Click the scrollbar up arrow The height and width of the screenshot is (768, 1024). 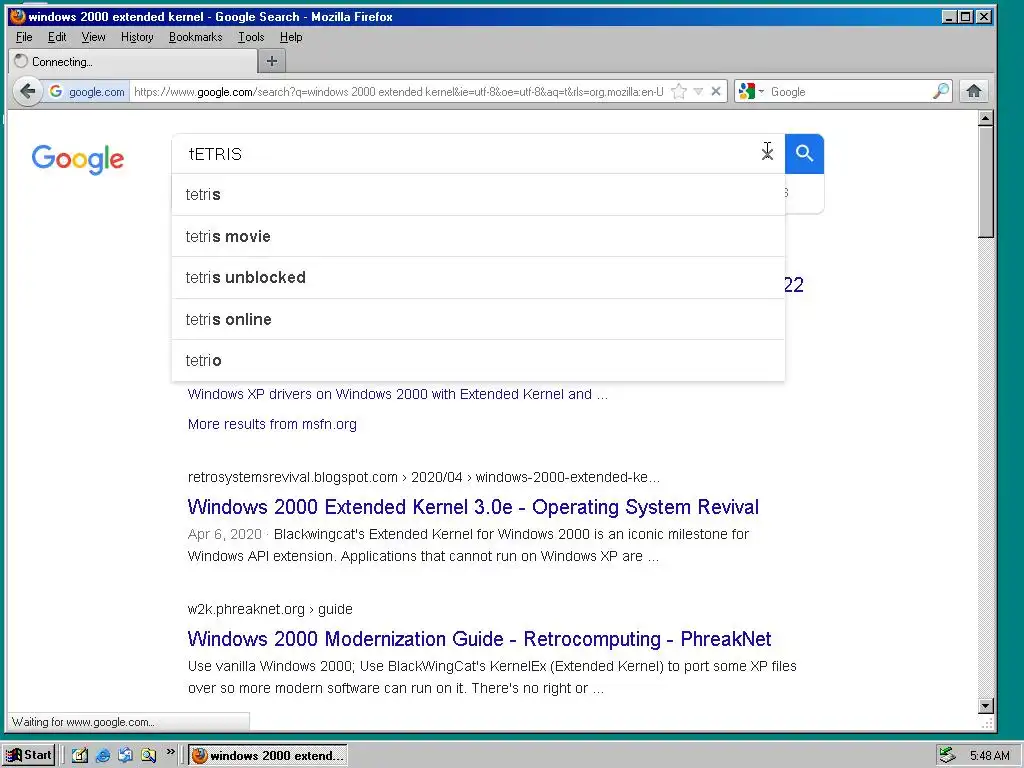click(x=986, y=118)
